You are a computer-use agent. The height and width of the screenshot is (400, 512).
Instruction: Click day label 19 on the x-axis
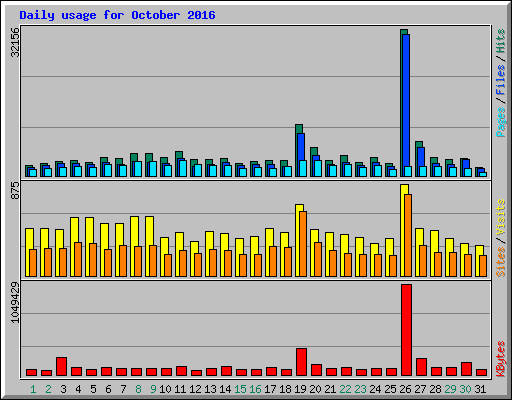click(x=300, y=389)
